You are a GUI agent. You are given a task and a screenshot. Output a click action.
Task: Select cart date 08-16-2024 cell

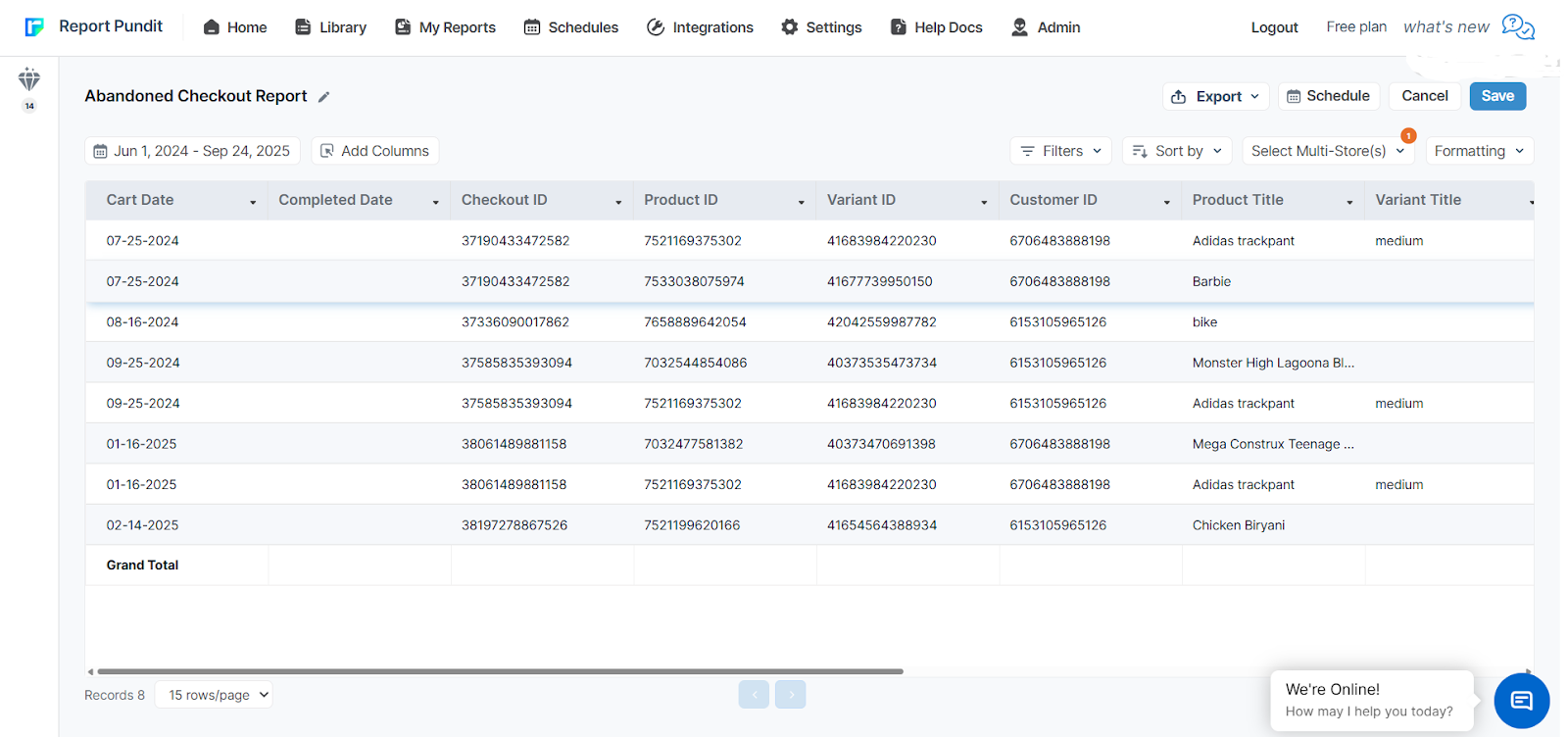(x=142, y=322)
